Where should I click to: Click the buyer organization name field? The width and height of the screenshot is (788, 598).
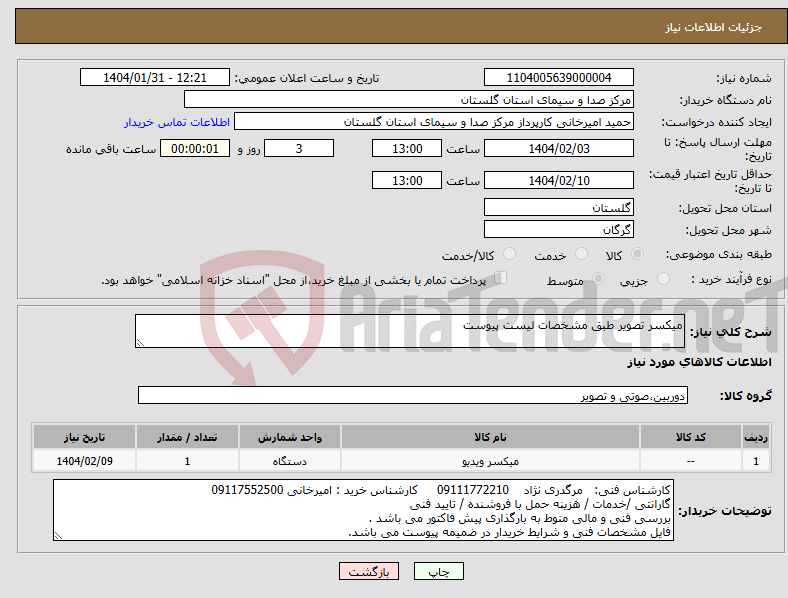point(409,99)
